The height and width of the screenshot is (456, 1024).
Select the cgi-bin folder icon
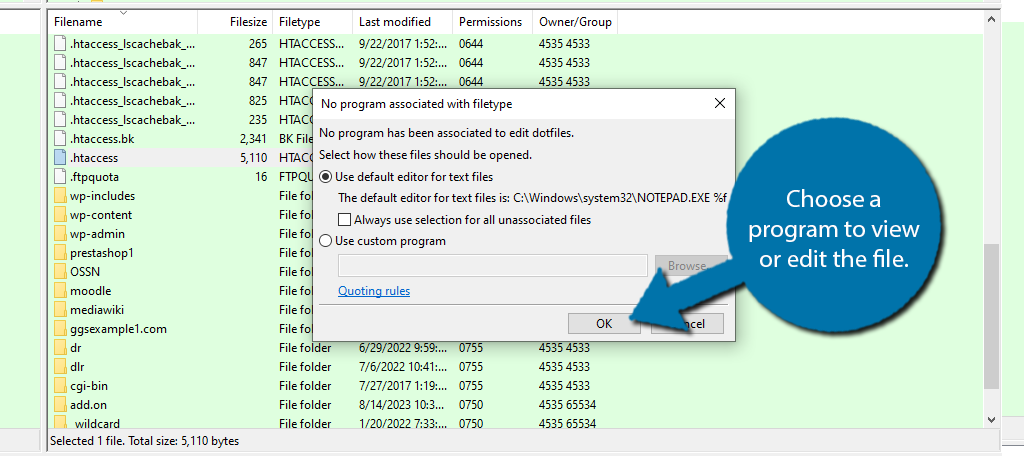[x=59, y=386]
